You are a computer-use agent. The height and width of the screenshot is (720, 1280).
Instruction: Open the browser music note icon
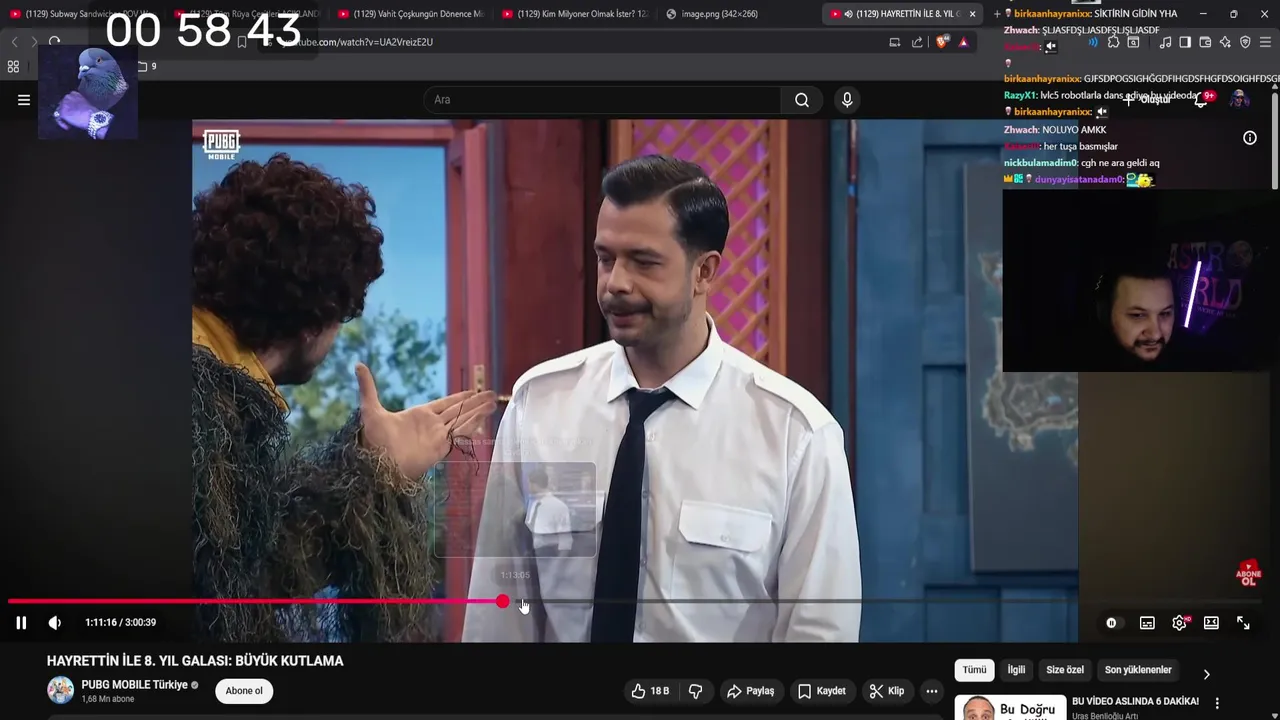coord(1164,42)
